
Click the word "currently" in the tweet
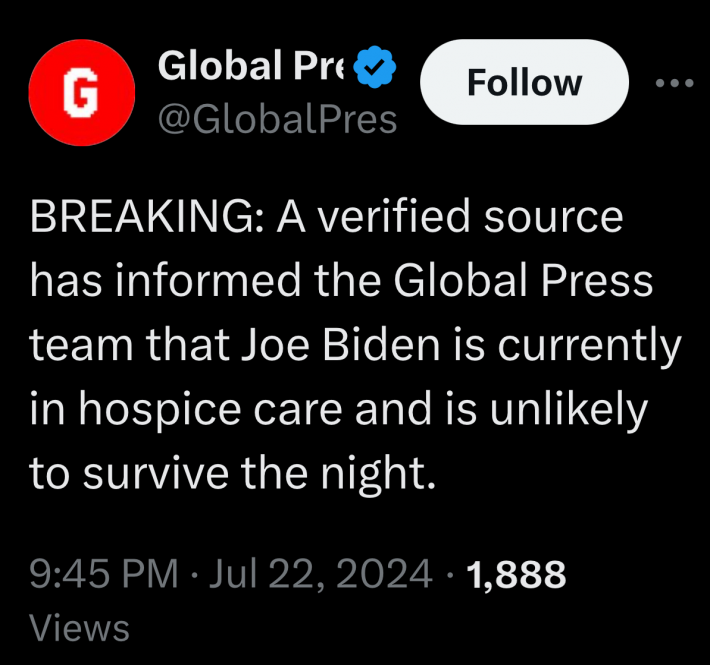pos(589,346)
